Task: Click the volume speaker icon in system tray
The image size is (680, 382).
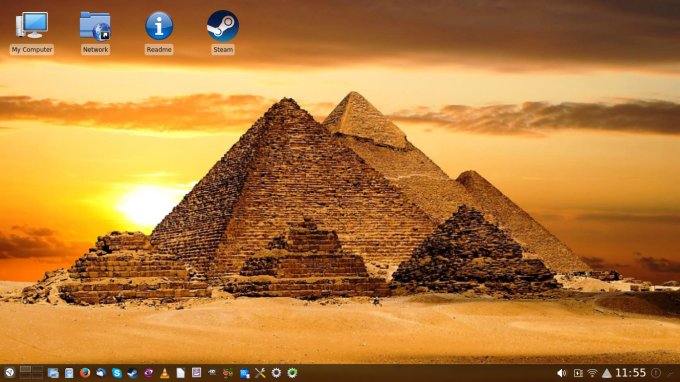Action: [x=562, y=373]
